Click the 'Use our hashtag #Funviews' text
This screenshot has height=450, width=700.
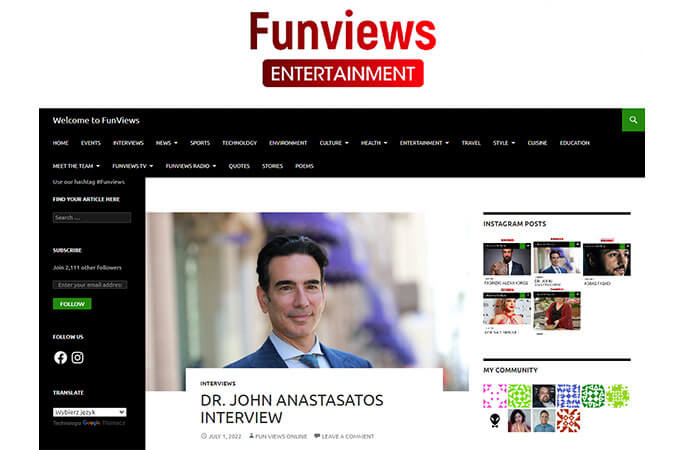[88, 182]
